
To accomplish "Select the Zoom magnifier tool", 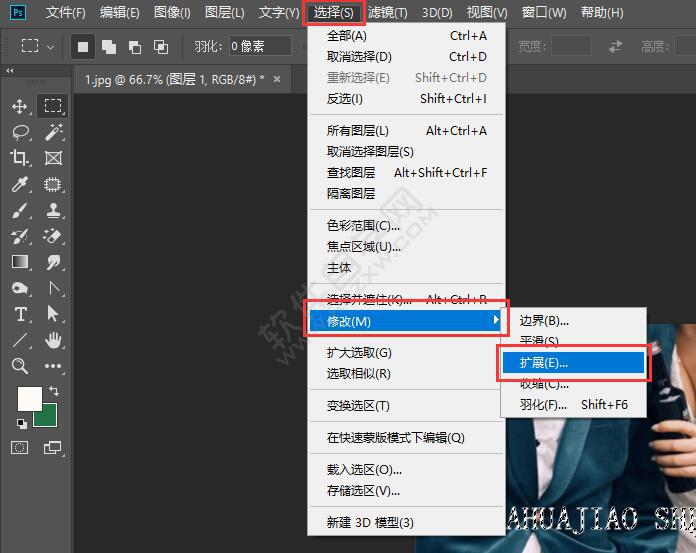I will point(20,366).
